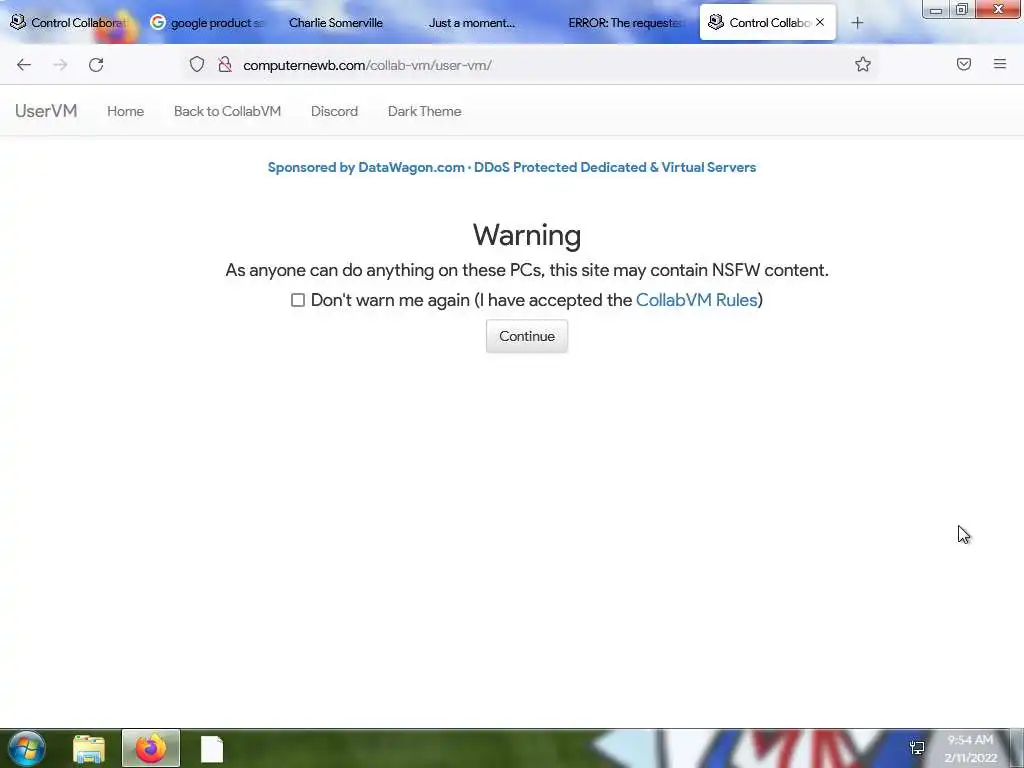Go to Home in the navbar
The height and width of the screenshot is (768, 1024).
pos(125,111)
